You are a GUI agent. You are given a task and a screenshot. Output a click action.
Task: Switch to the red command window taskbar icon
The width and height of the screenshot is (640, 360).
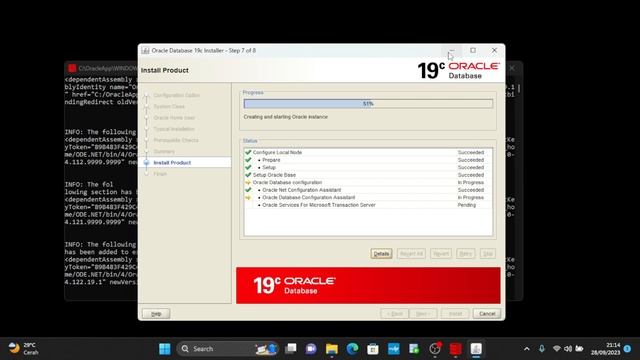[x=456, y=349]
